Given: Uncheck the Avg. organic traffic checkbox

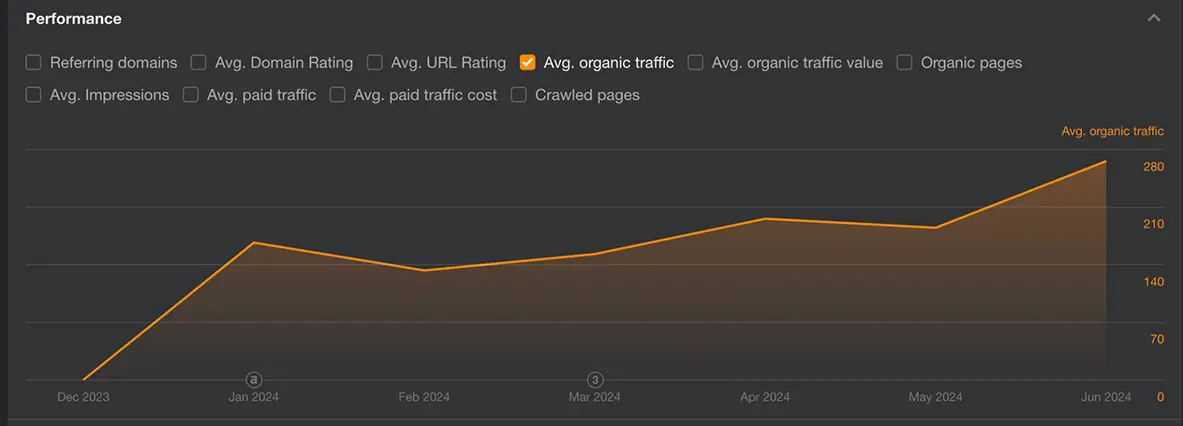Looking at the screenshot, I should point(528,63).
